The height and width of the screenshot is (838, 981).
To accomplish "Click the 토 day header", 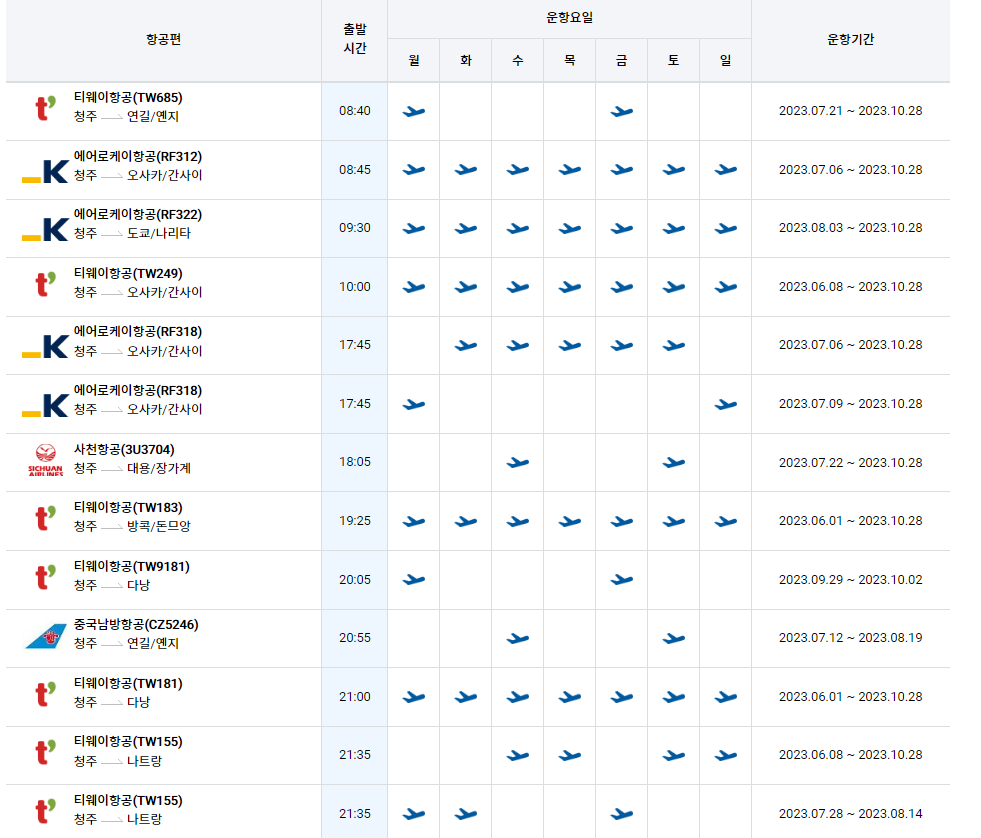I will tap(673, 60).
